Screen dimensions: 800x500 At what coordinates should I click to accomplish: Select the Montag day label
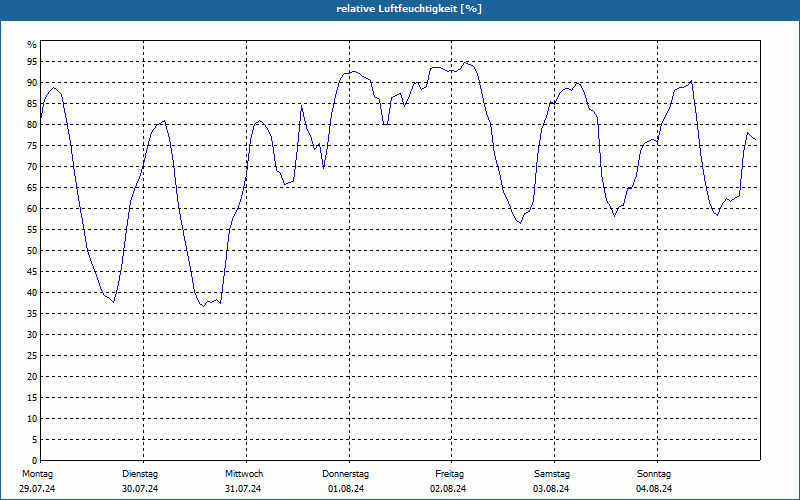point(37,474)
